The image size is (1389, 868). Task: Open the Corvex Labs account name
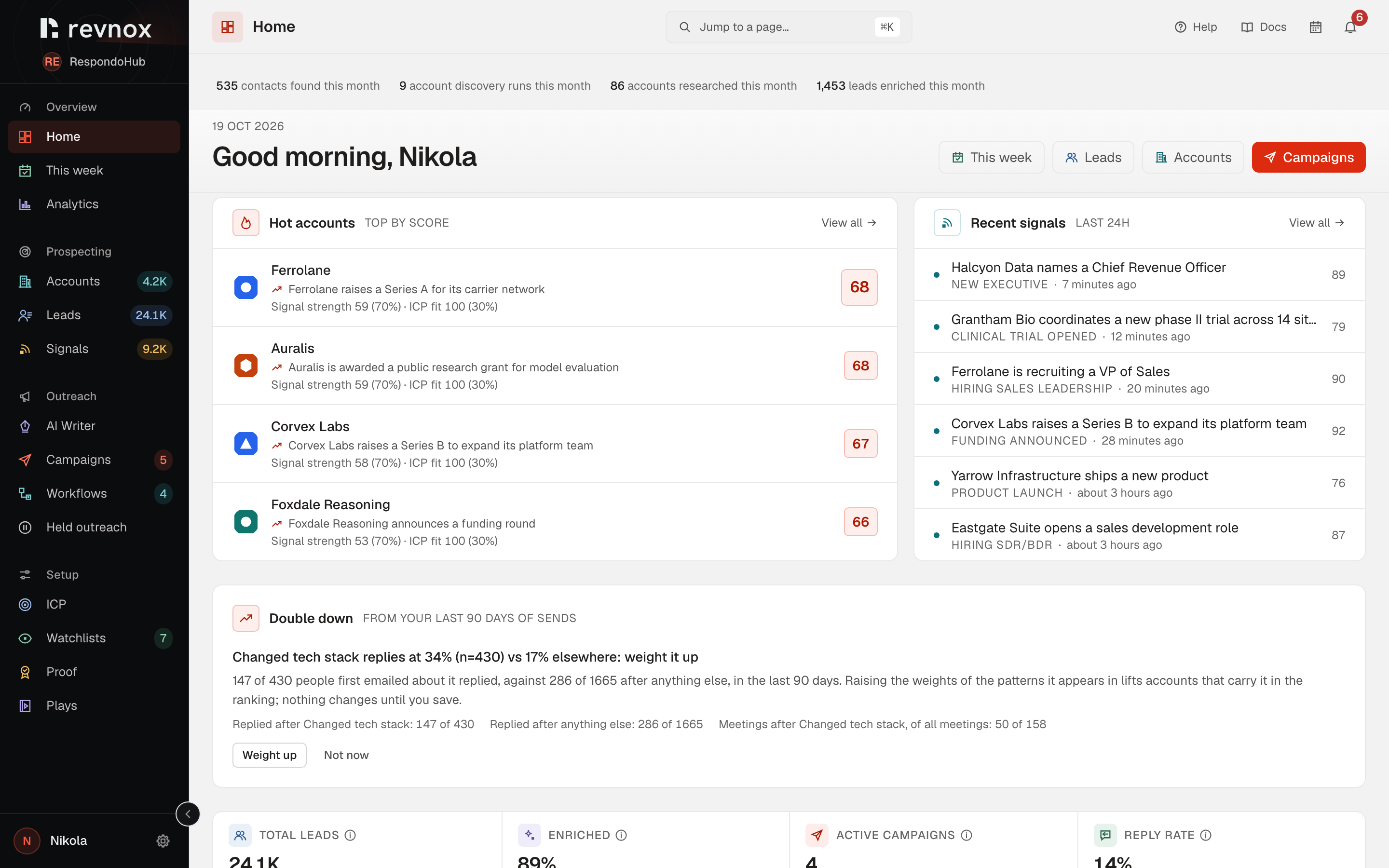[310, 427]
